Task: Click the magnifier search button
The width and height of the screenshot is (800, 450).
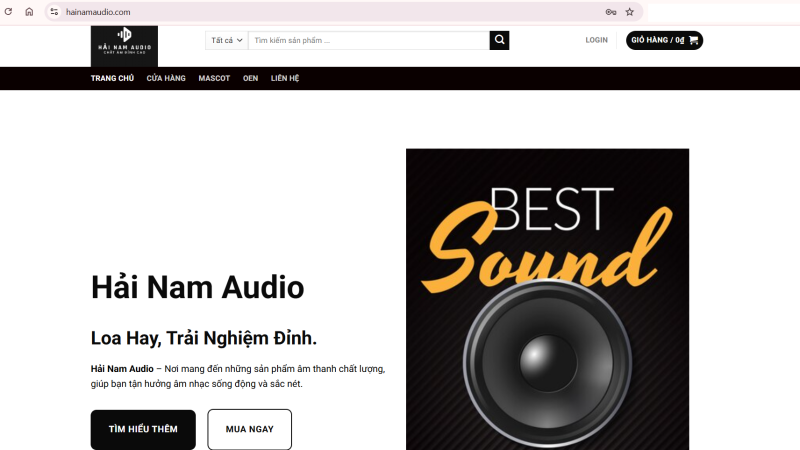Action: 499,40
